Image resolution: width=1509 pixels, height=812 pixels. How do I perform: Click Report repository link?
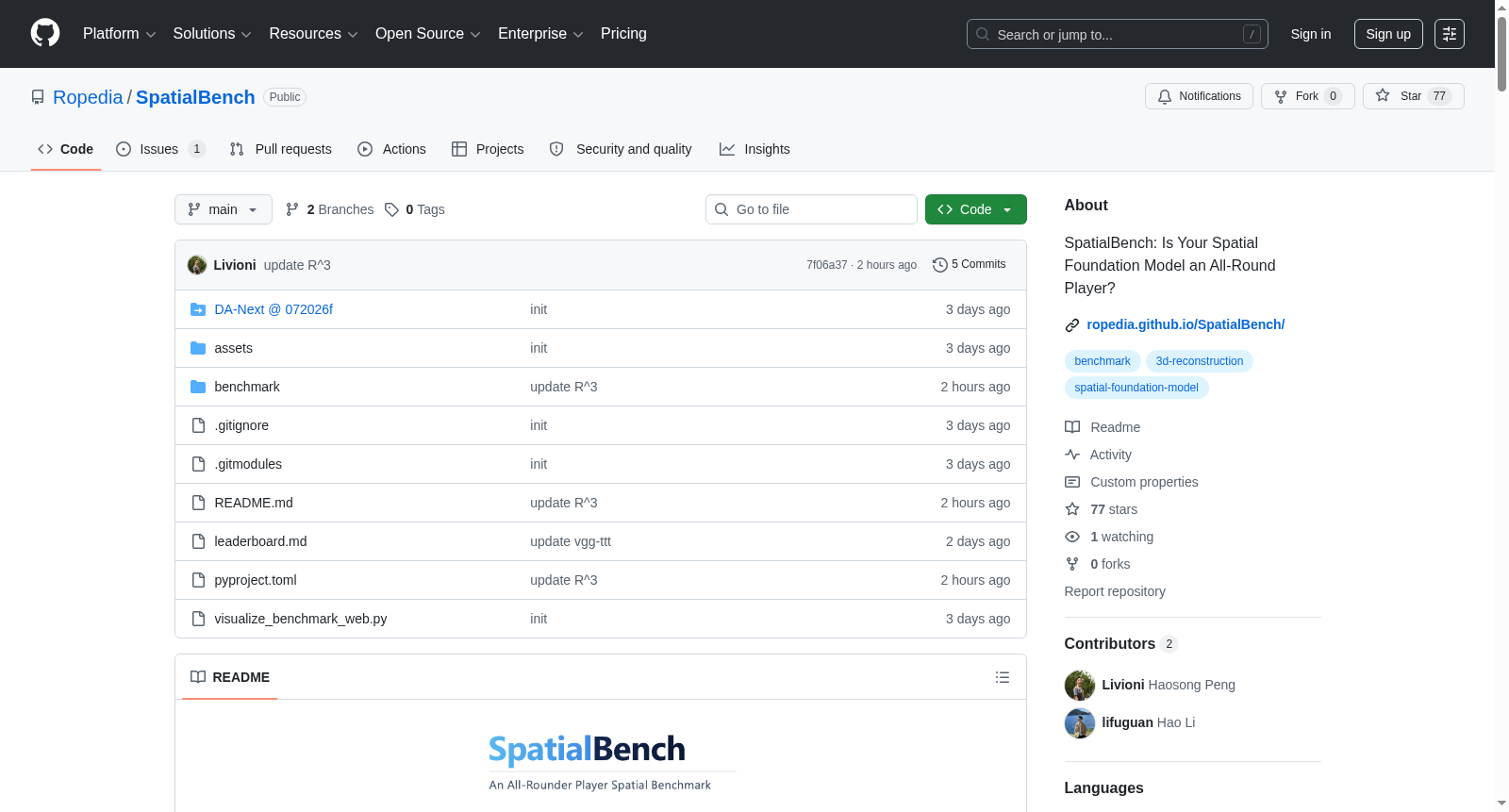click(x=1115, y=591)
